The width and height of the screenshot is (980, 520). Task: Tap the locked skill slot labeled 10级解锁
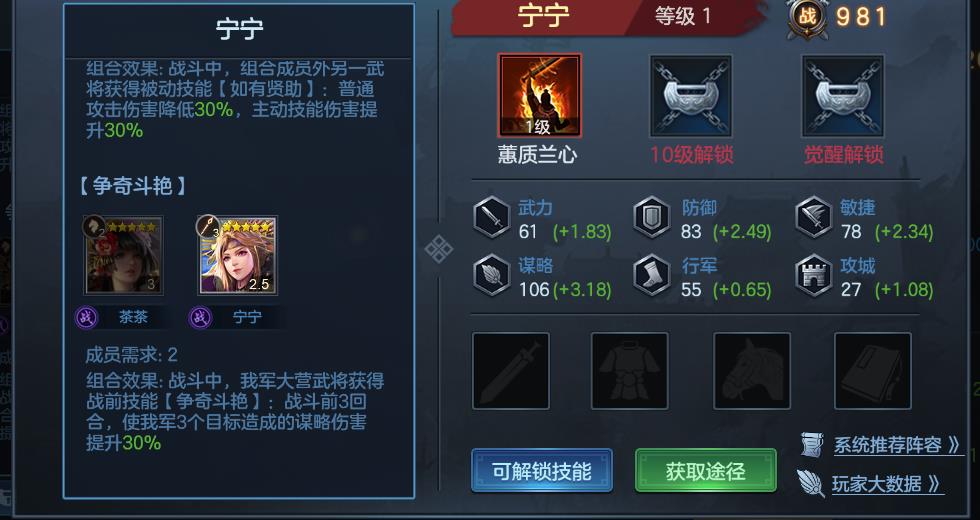(691, 96)
